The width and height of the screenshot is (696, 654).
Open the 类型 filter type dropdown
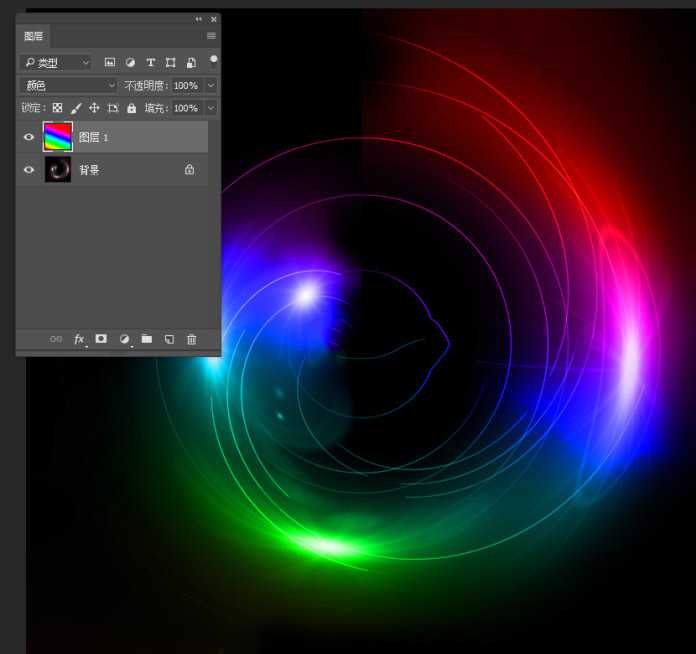coord(55,63)
